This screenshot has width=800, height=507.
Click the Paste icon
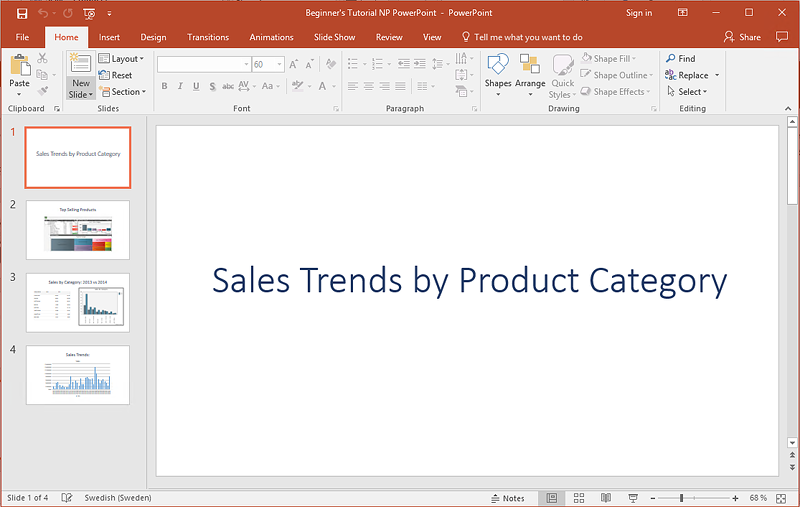[x=19, y=66]
